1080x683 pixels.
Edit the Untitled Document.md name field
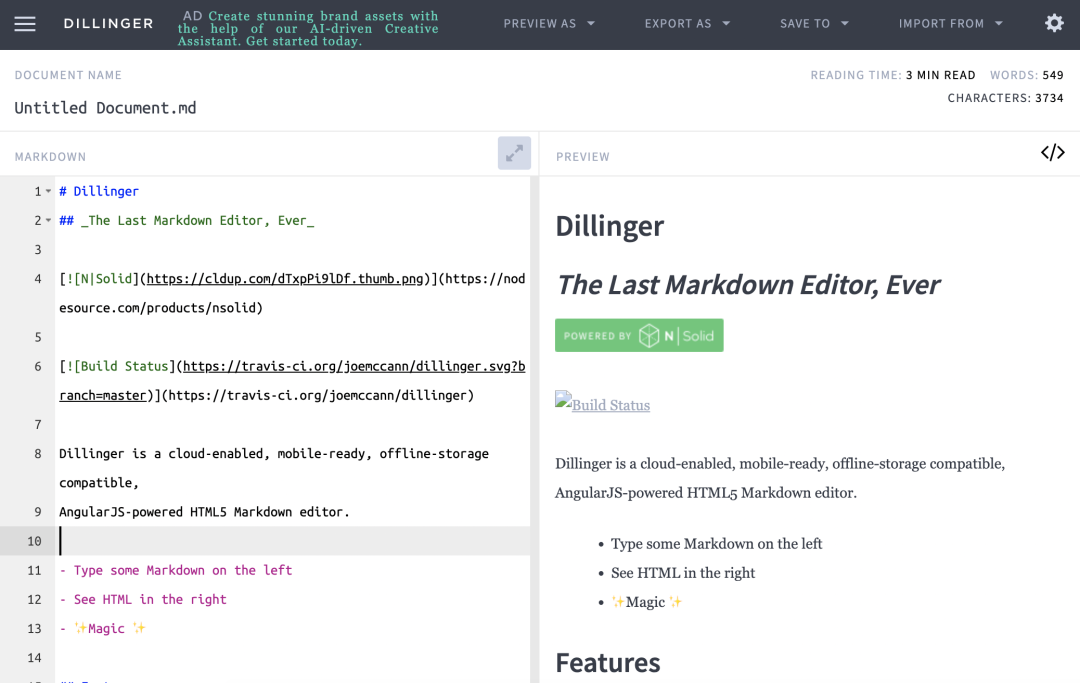[x=105, y=108]
